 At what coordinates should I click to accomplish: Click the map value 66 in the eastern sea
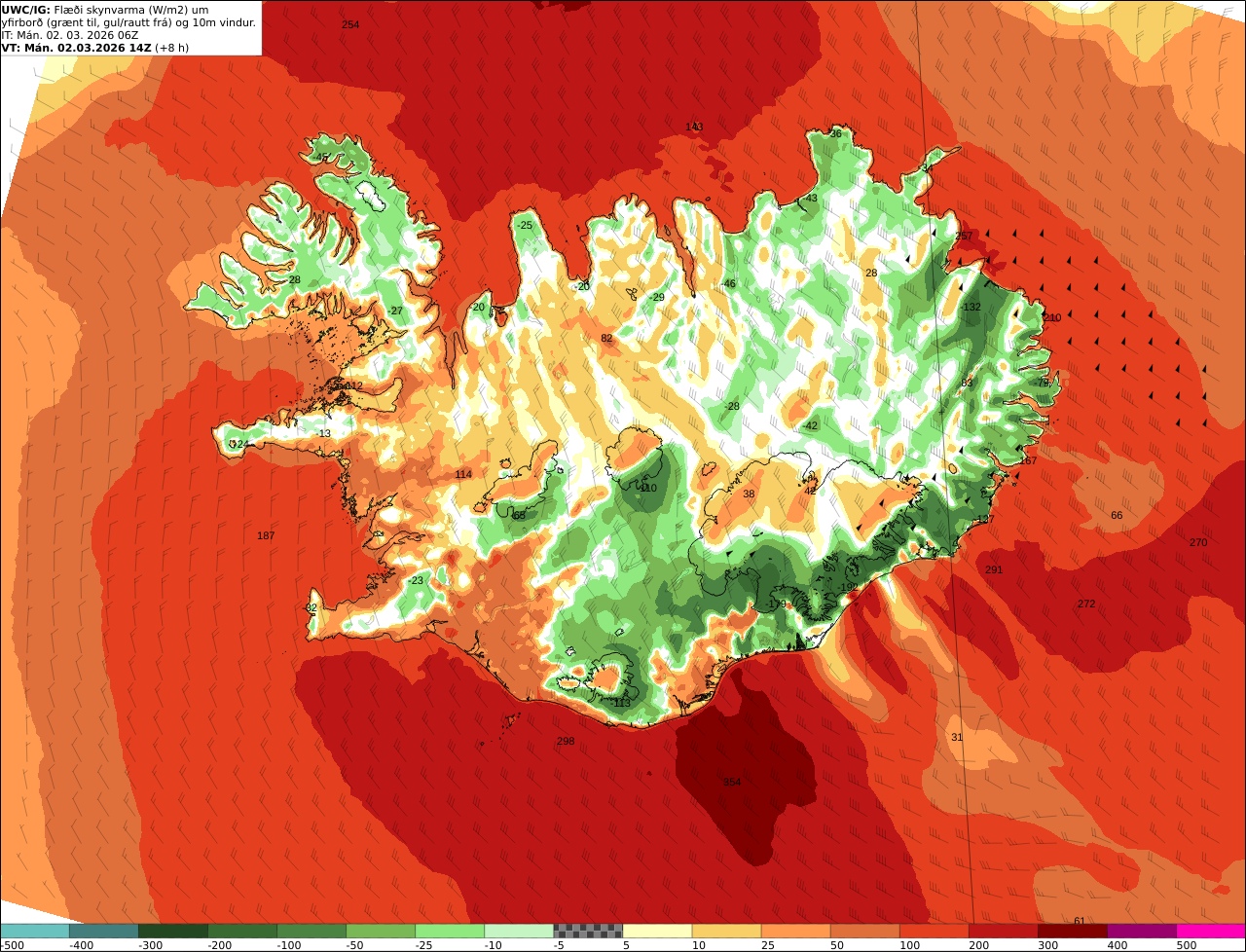click(x=1117, y=515)
